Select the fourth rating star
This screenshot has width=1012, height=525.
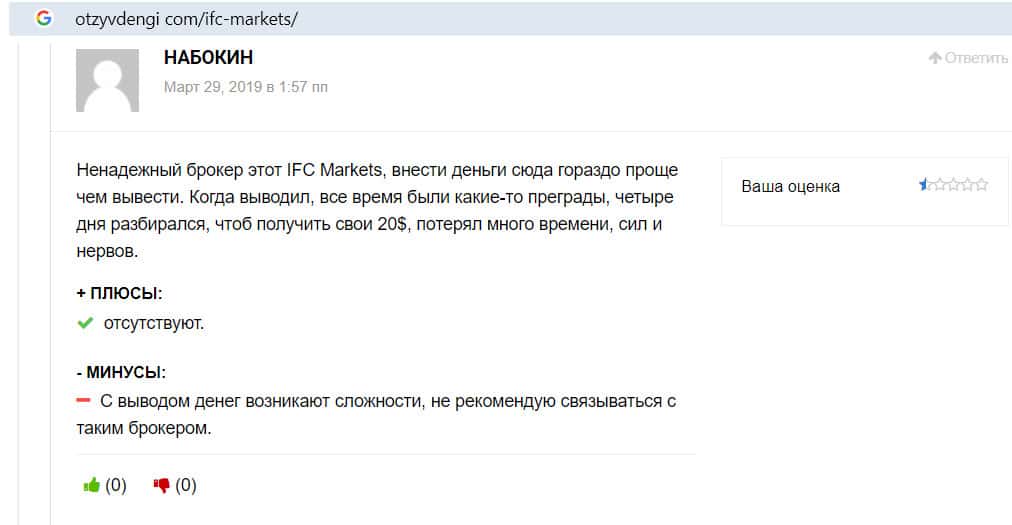(x=968, y=185)
